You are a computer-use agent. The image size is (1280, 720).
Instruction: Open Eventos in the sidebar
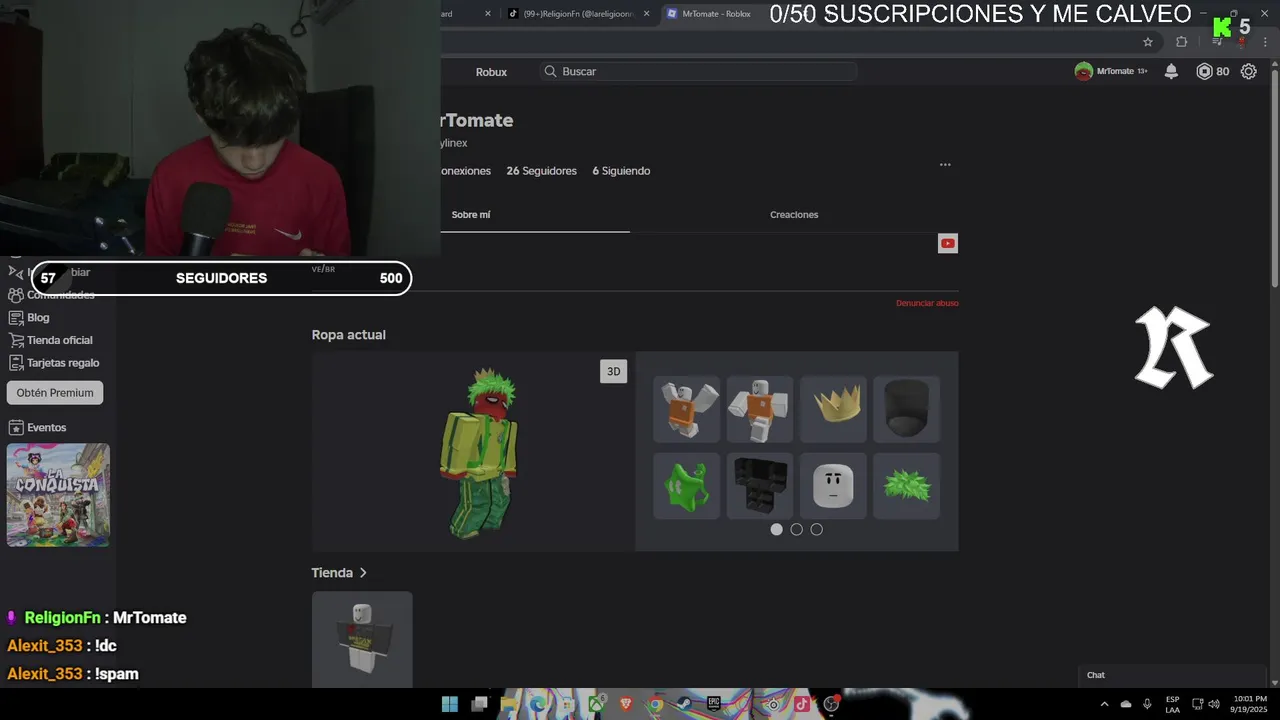38,427
